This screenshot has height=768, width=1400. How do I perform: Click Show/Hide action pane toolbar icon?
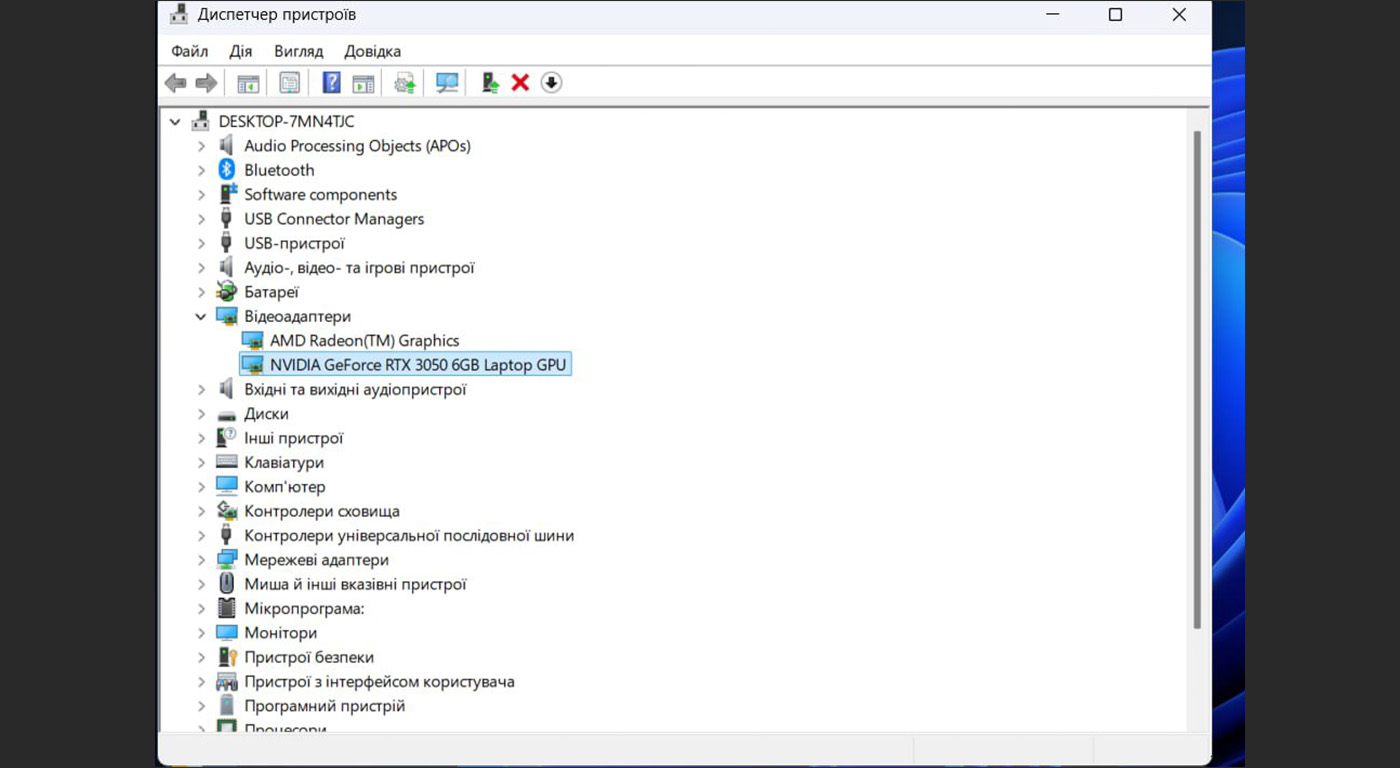pyautogui.click(x=363, y=83)
